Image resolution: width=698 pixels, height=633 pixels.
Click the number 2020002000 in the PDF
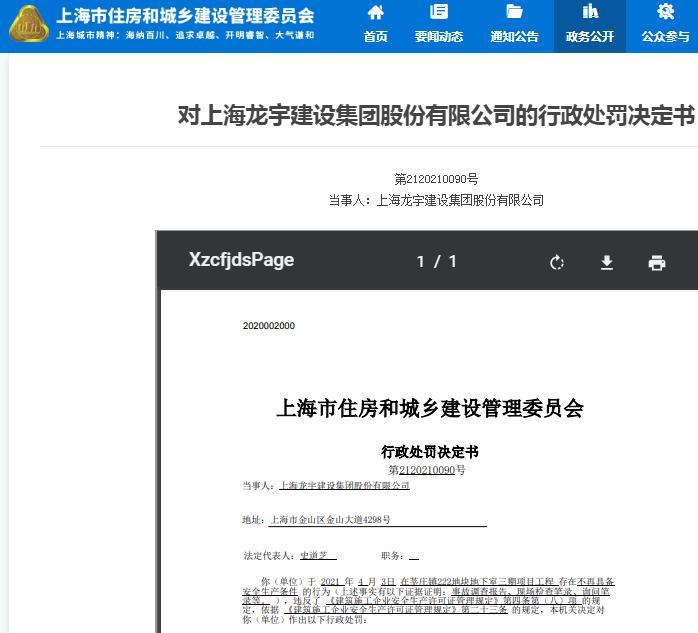(269, 326)
